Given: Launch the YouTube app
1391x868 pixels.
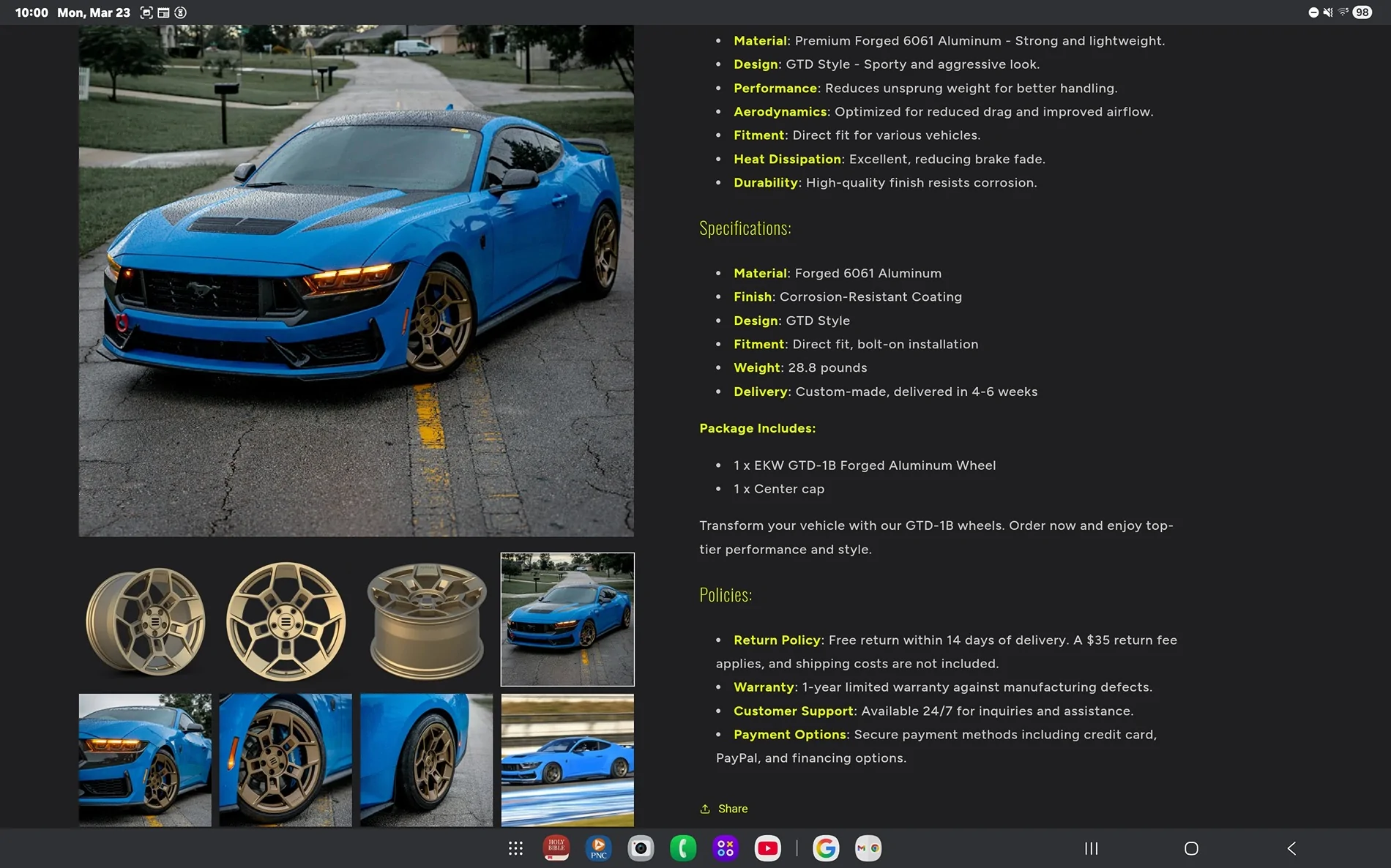Looking at the screenshot, I should 767,848.
